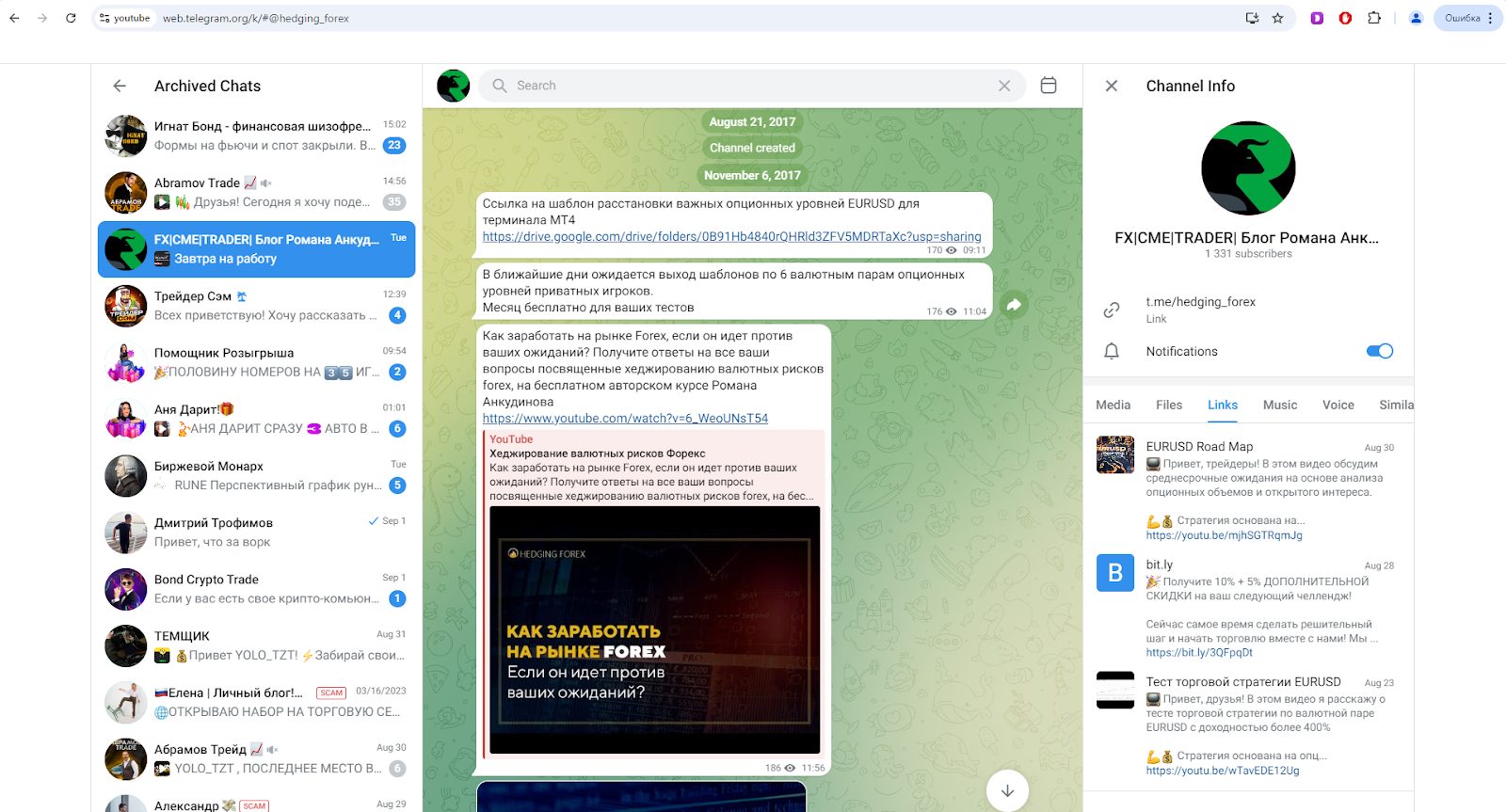Viewport: 1506px width, 812px height.
Task: Close the Channel Info panel
Action: point(1112,86)
